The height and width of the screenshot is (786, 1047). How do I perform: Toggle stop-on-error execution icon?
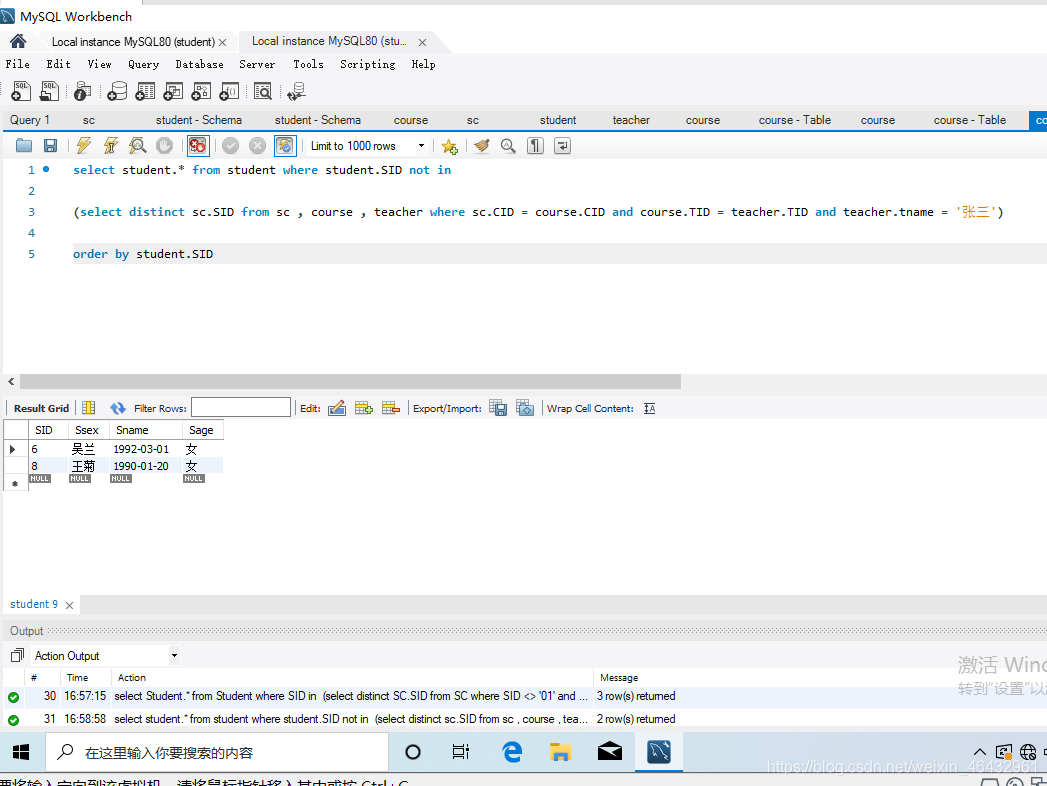(198, 146)
